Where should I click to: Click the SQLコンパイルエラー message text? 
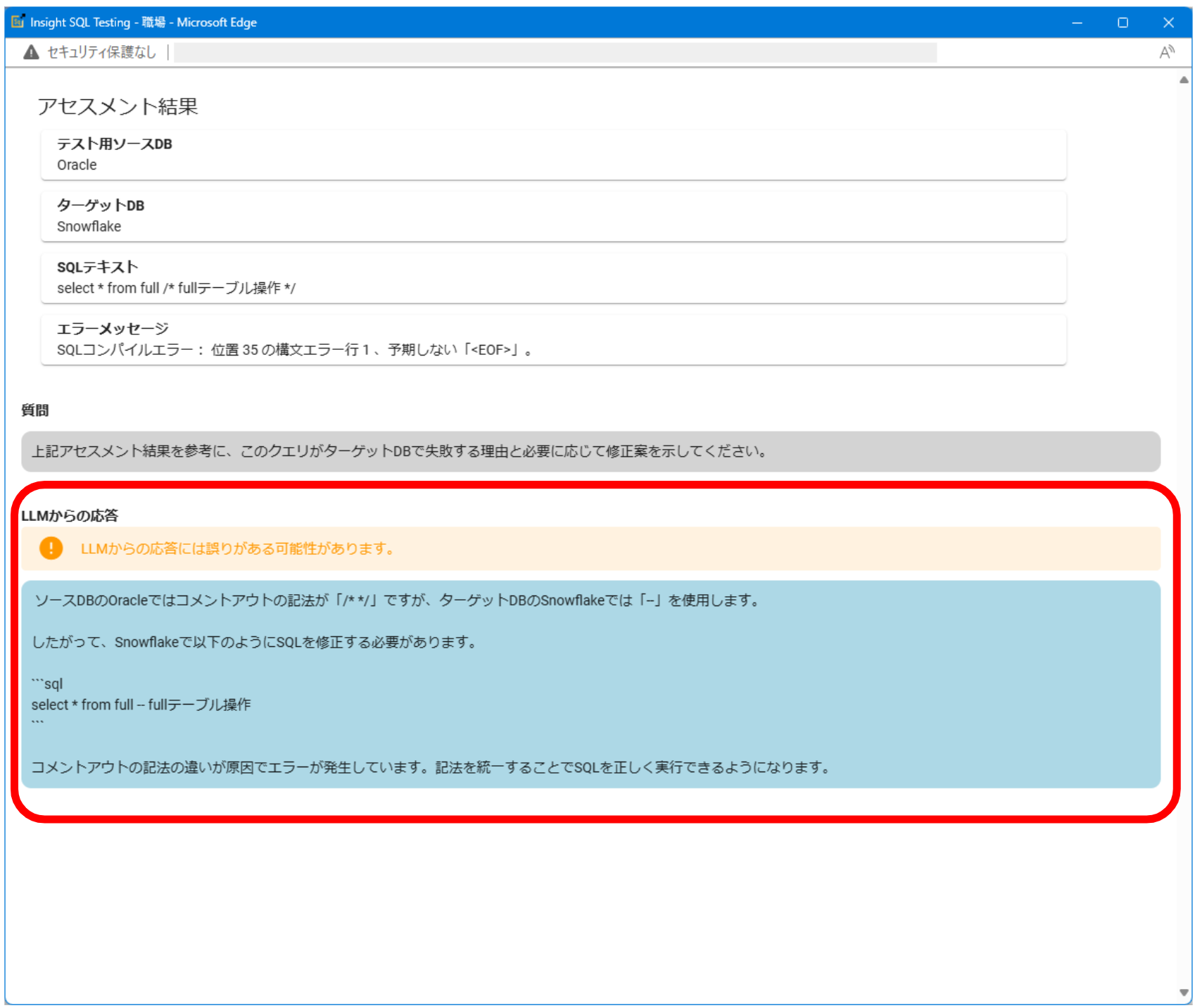pos(295,350)
